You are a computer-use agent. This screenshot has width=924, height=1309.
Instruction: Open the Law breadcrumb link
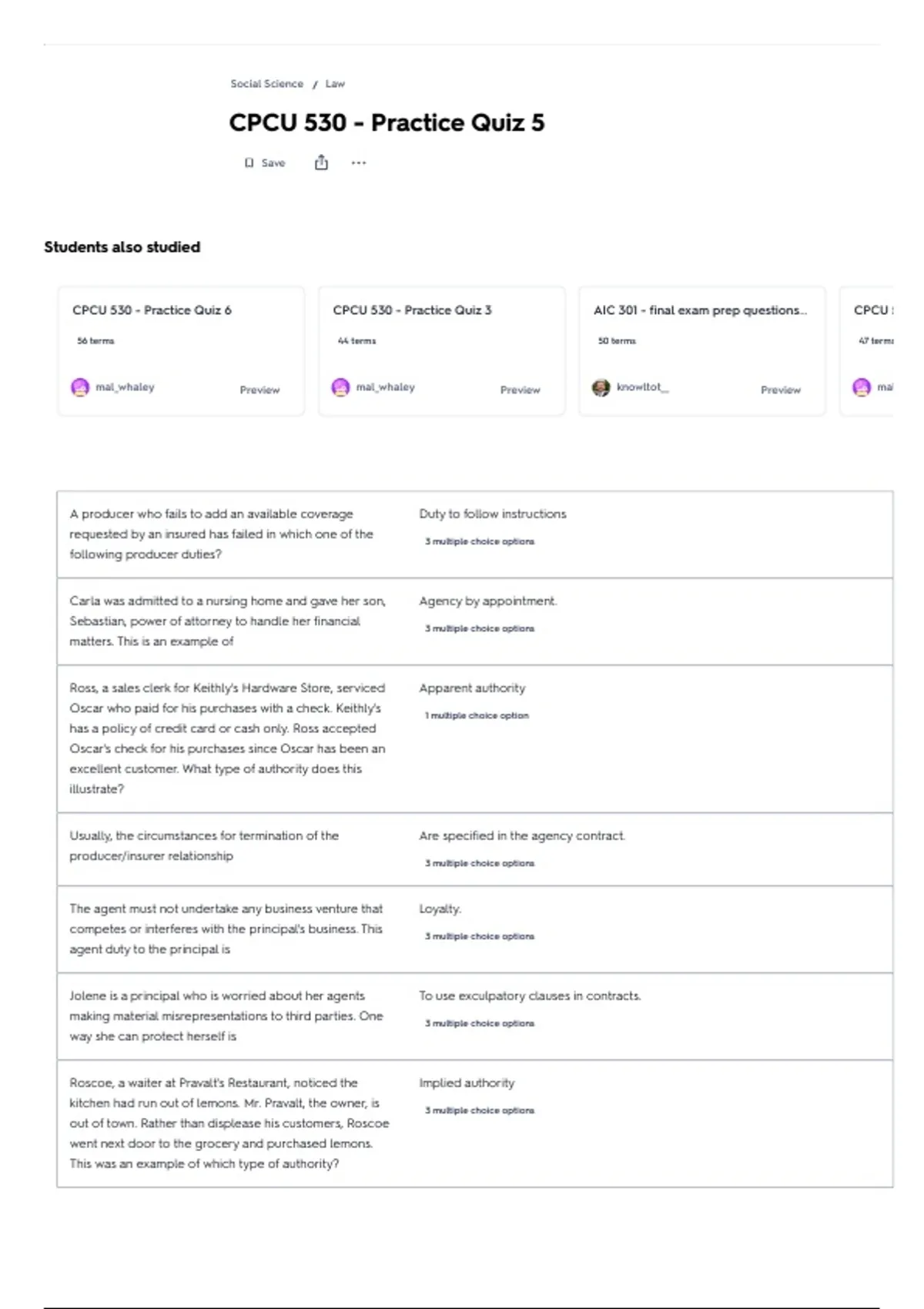tap(335, 84)
